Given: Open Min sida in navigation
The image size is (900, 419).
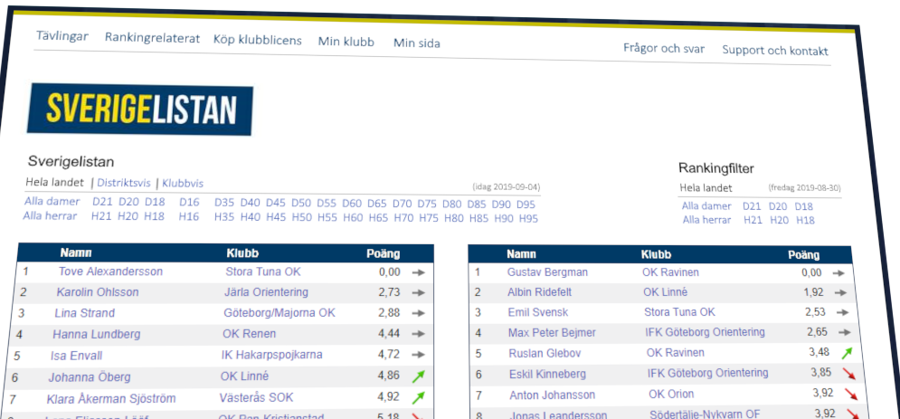Looking at the screenshot, I should [417, 43].
